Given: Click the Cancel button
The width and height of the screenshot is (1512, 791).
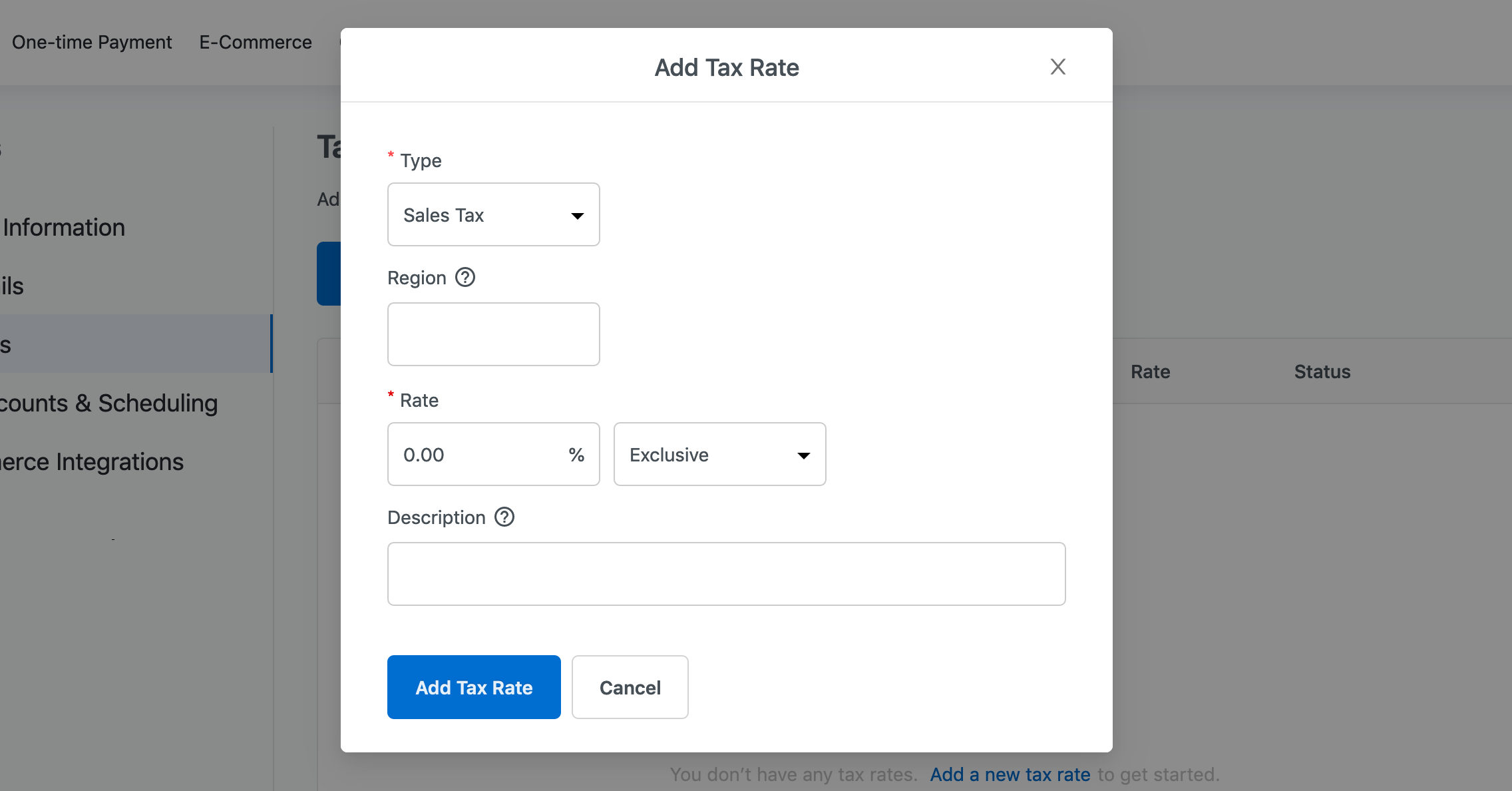Looking at the screenshot, I should [x=630, y=687].
